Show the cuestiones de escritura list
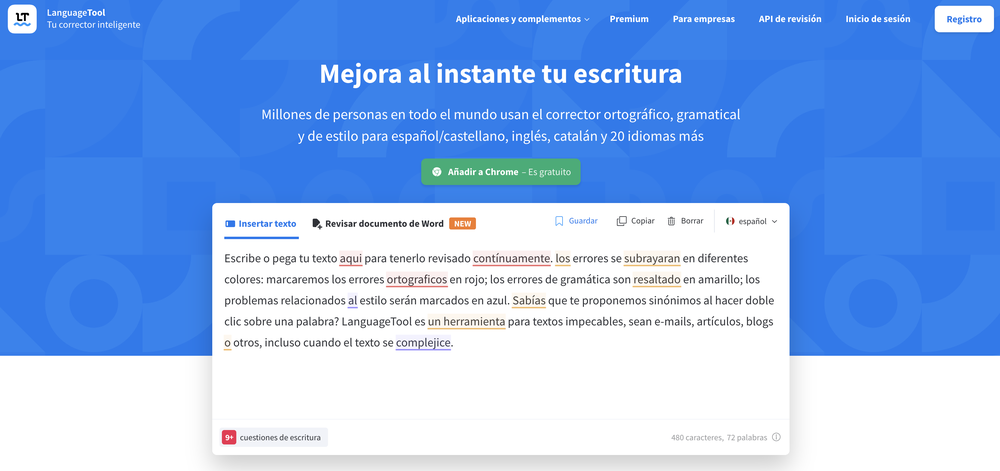This screenshot has width=1000, height=471. coord(274,437)
